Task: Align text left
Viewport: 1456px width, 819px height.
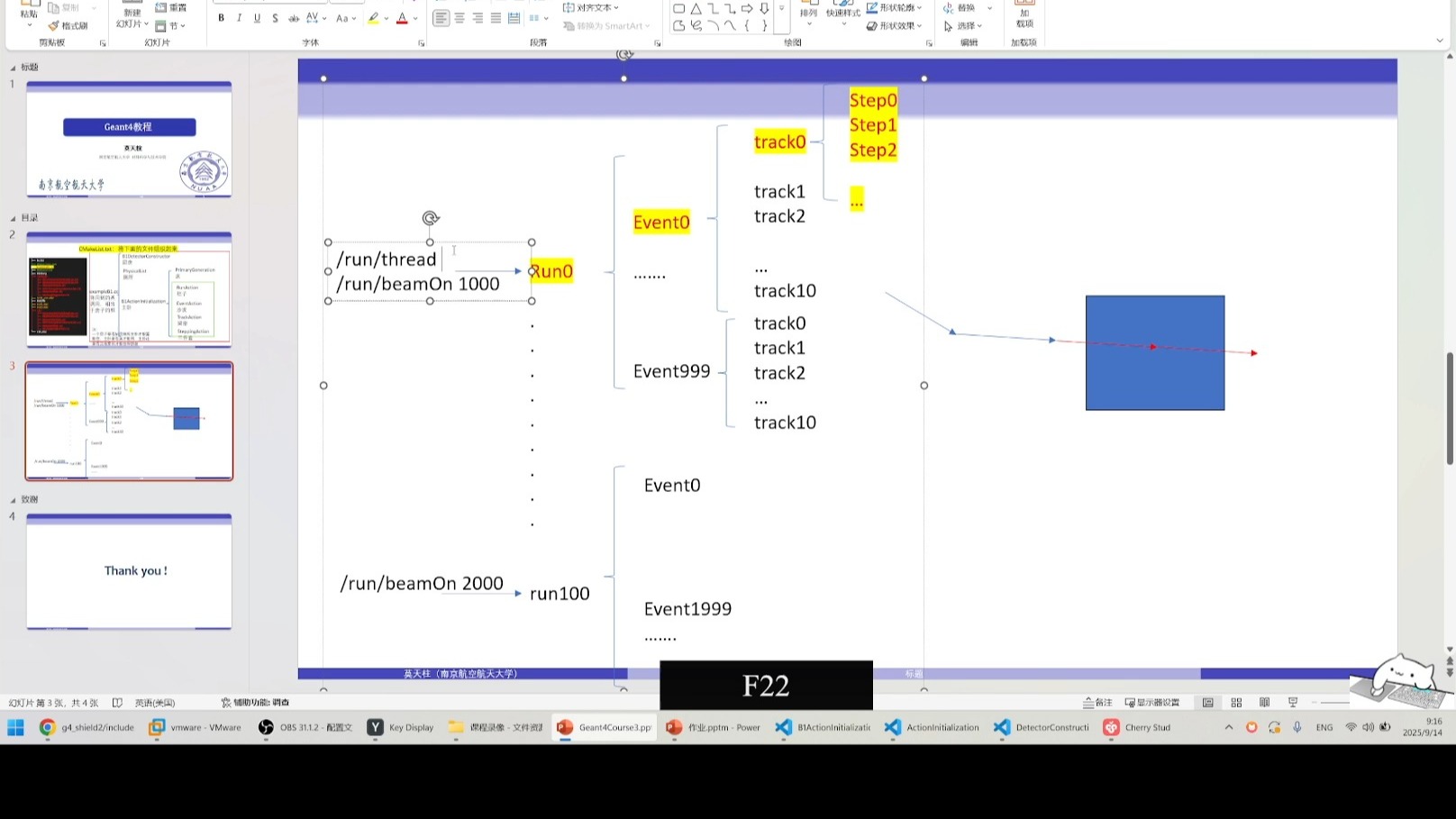Action: pyautogui.click(x=441, y=18)
